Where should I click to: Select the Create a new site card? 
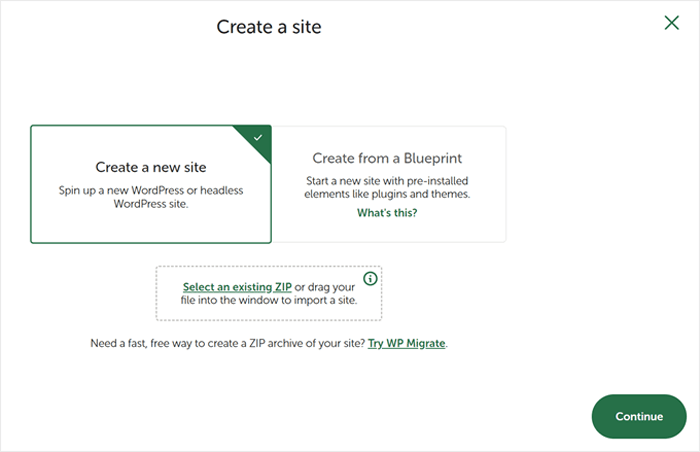pyautogui.click(x=151, y=184)
